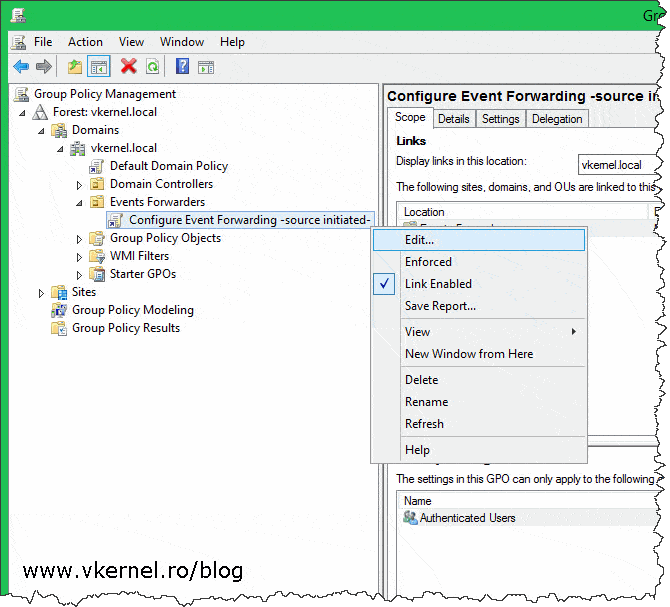Choose Delete from the context menu

[479, 380]
